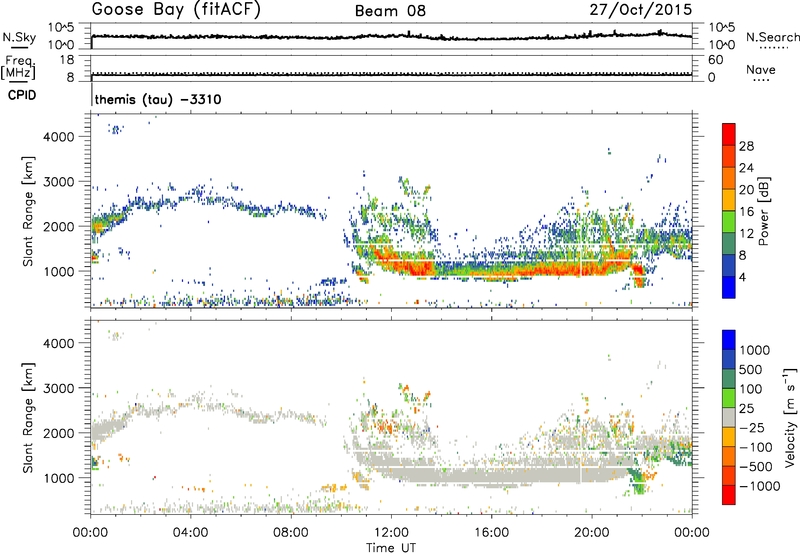The height and width of the screenshot is (554, 800).
Task: Click the '-1000' tick on the Velocity colorbar
Action: point(759,486)
